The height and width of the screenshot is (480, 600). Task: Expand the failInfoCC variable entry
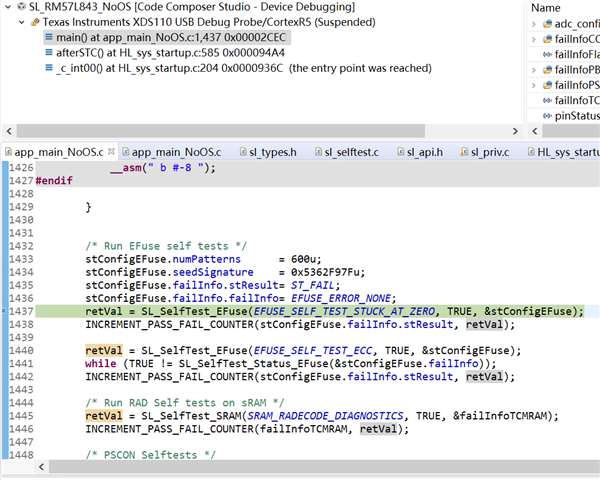534,39
